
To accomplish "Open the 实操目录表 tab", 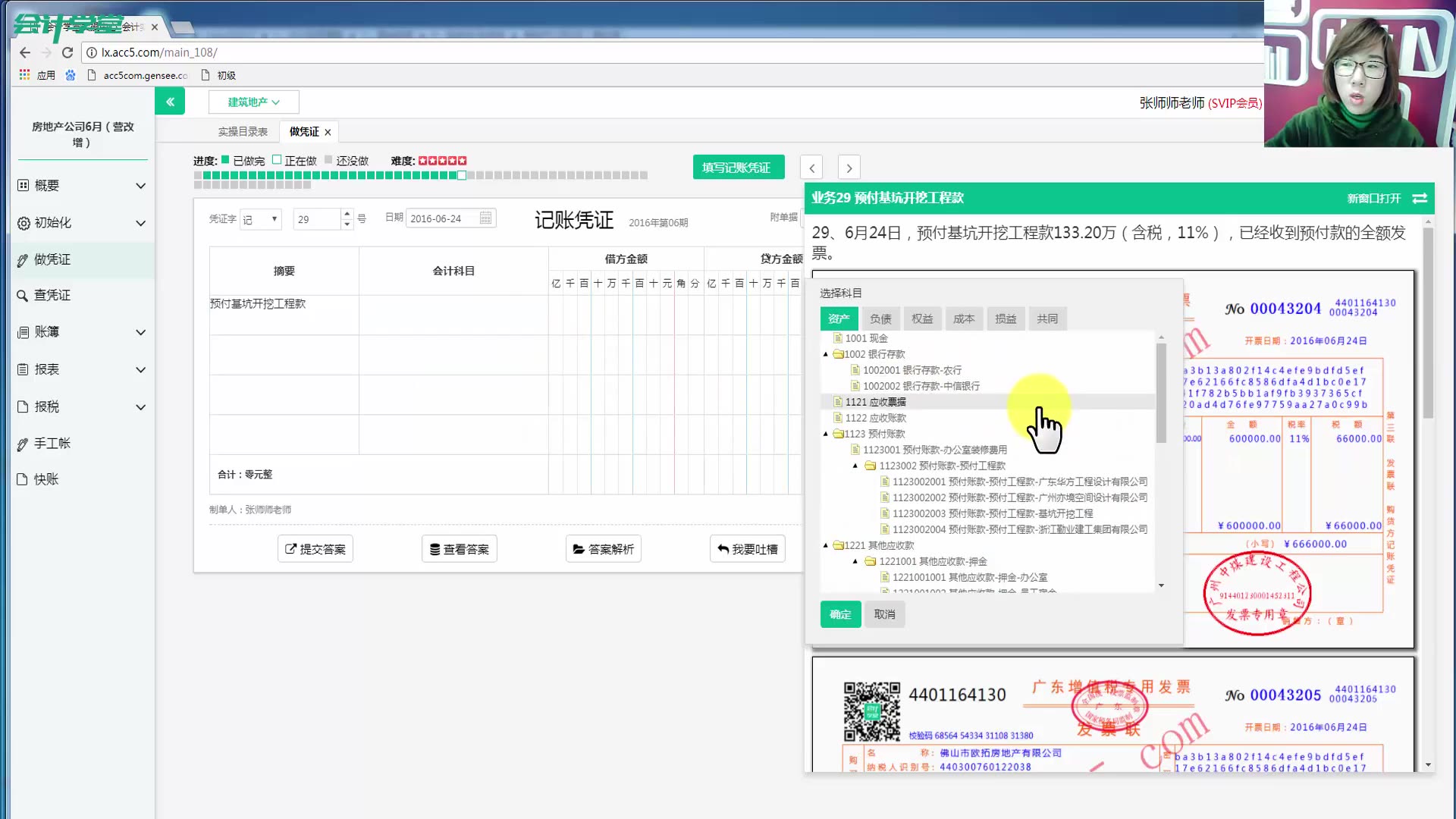I will 243,132.
